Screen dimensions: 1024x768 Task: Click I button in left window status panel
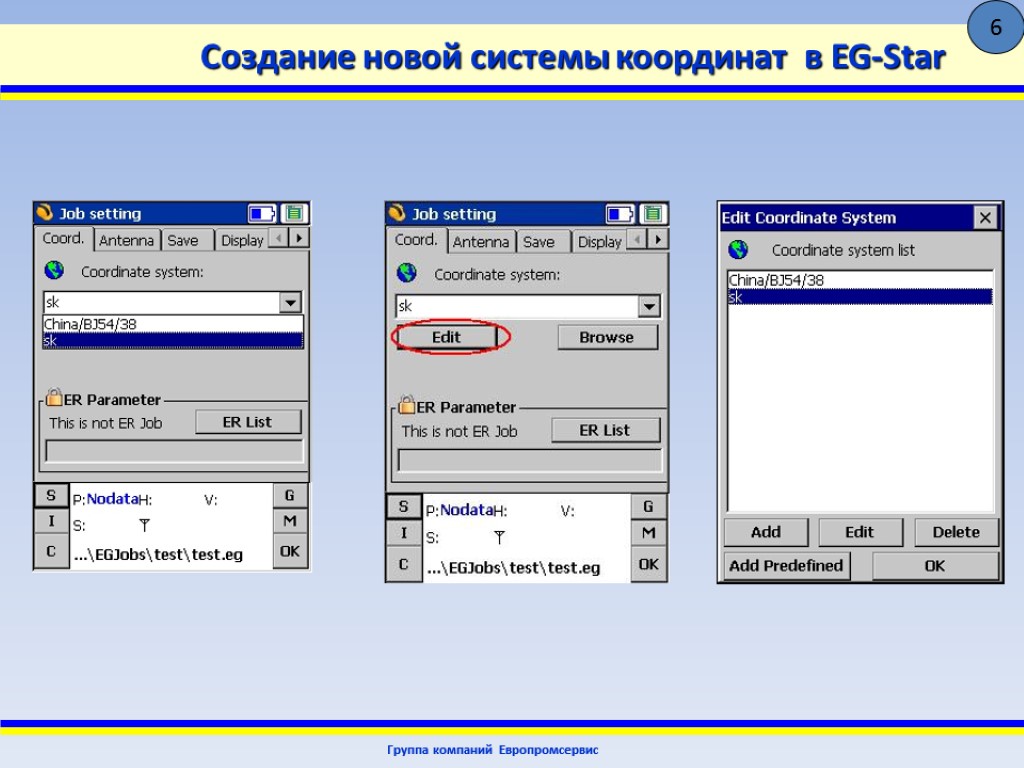[51, 521]
